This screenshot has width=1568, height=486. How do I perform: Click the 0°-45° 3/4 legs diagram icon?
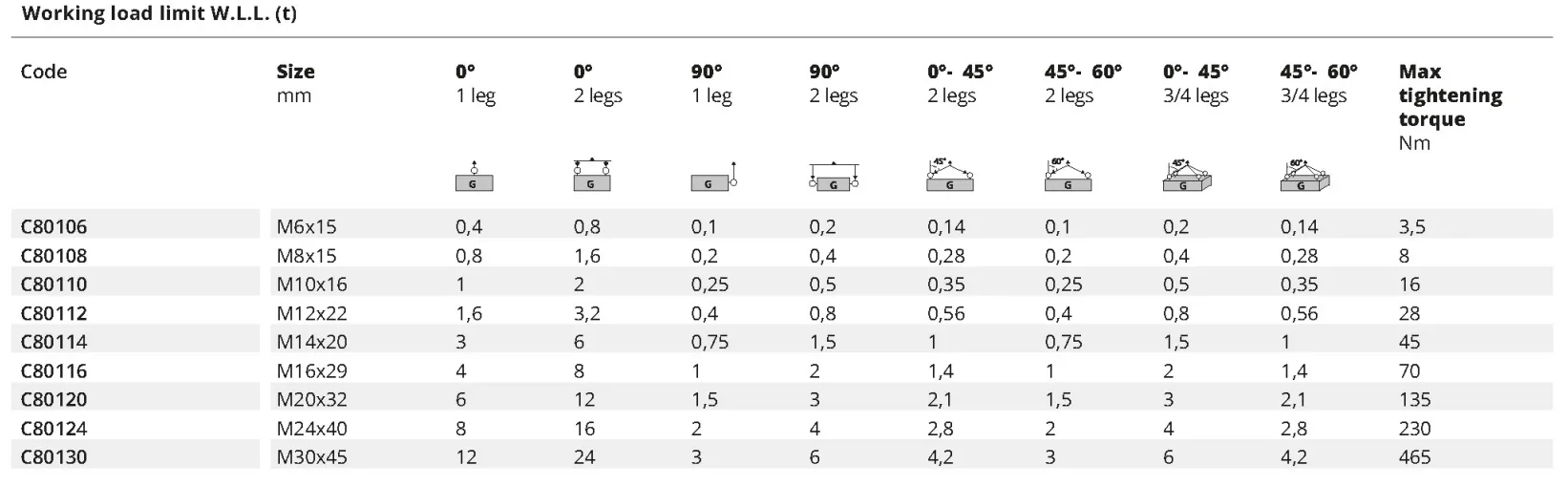pyautogui.click(x=1187, y=175)
